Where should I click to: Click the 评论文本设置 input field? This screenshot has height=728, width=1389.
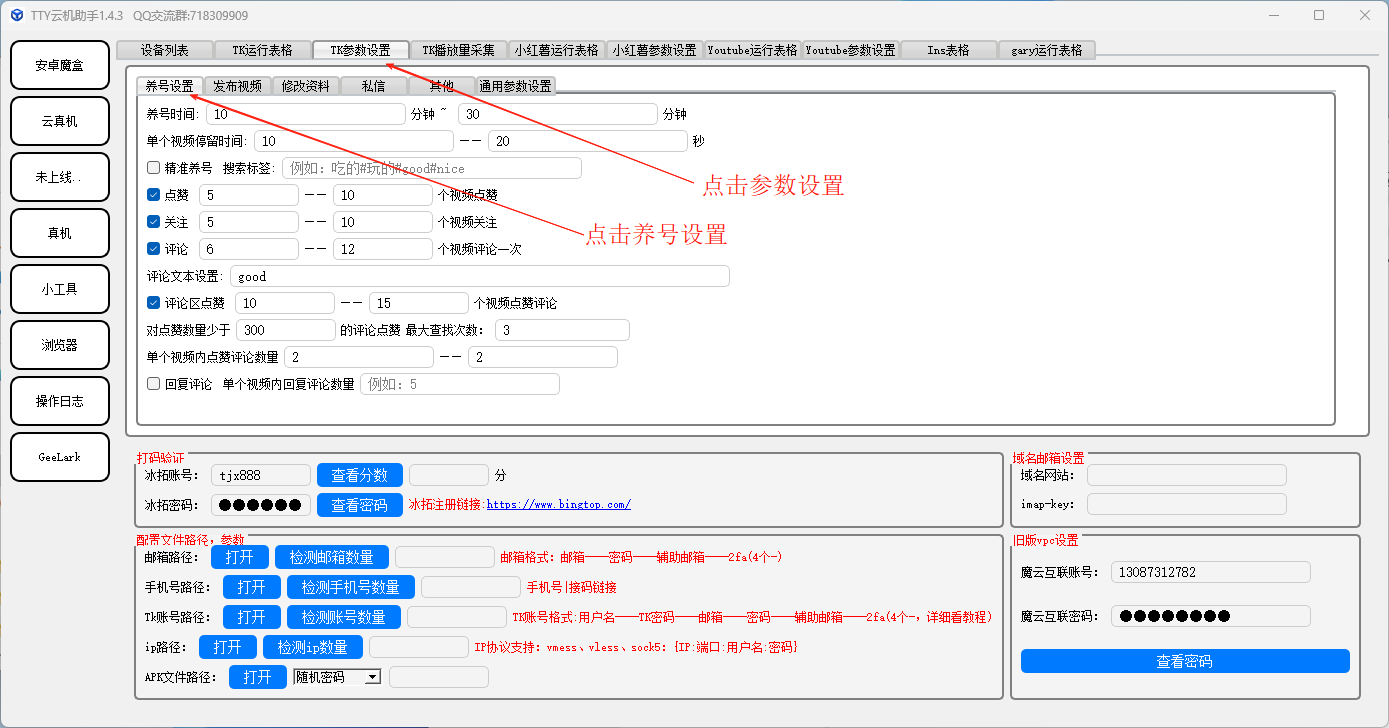coord(479,276)
